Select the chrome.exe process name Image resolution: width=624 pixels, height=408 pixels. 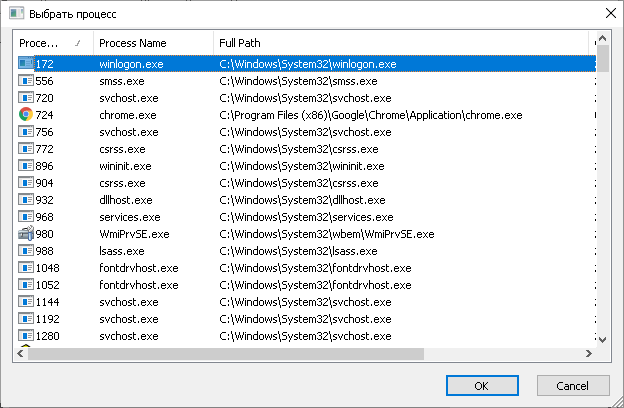pyautogui.click(x=128, y=115)
